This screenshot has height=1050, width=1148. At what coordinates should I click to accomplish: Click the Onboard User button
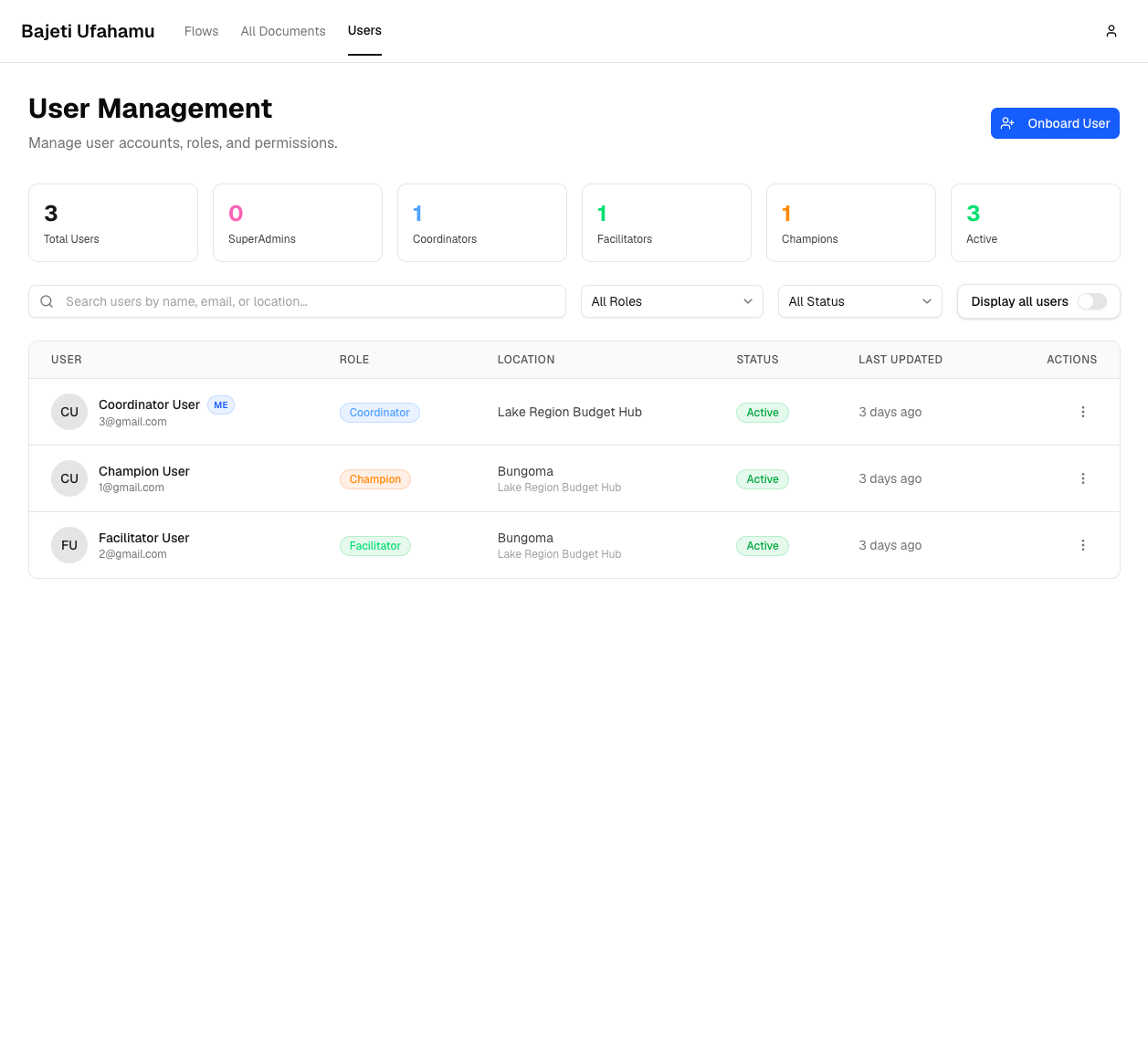(x=1055, y=123)
